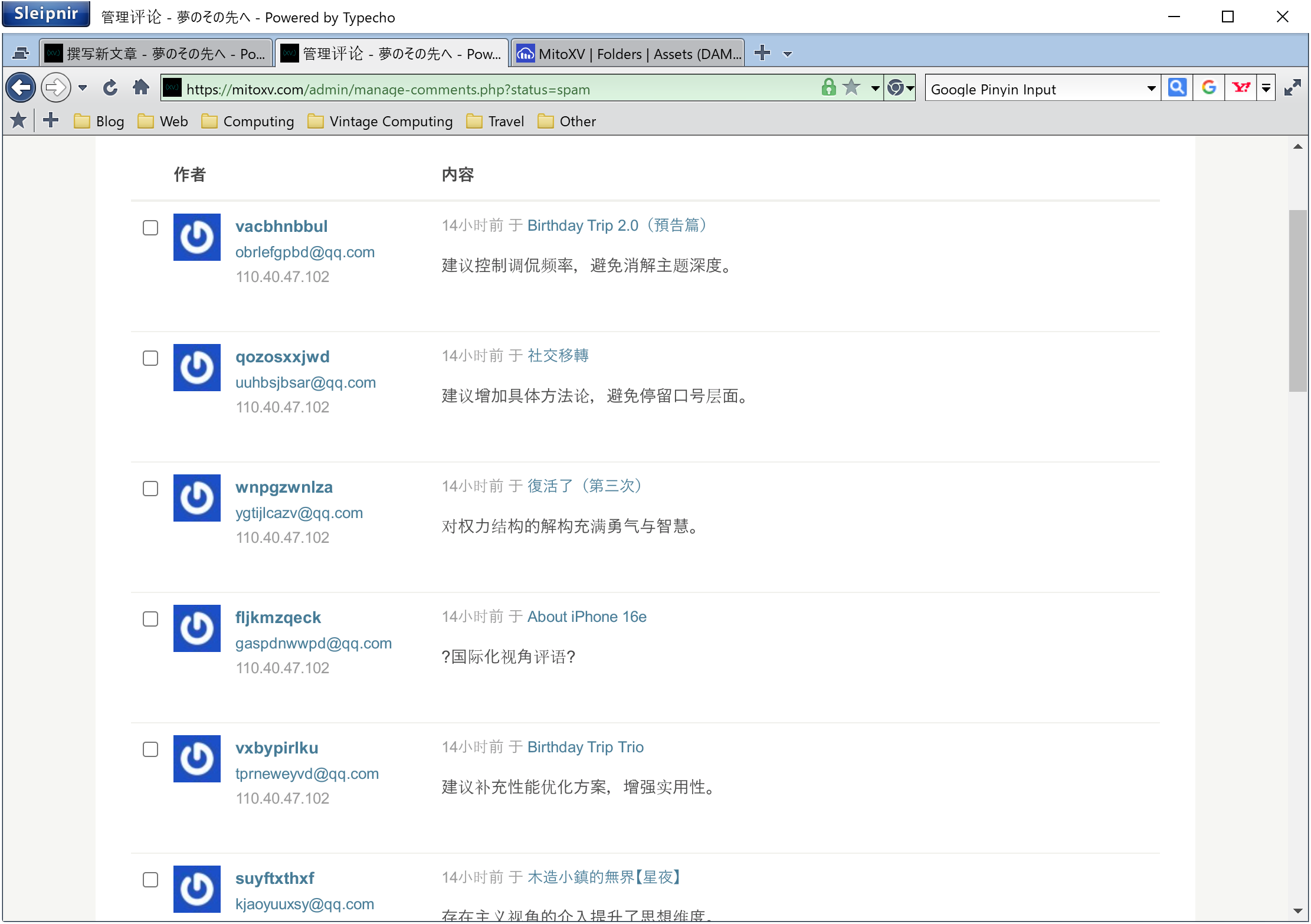
Task: Open the address bar URL history dropdown
Action: click(x=875, y=89)
